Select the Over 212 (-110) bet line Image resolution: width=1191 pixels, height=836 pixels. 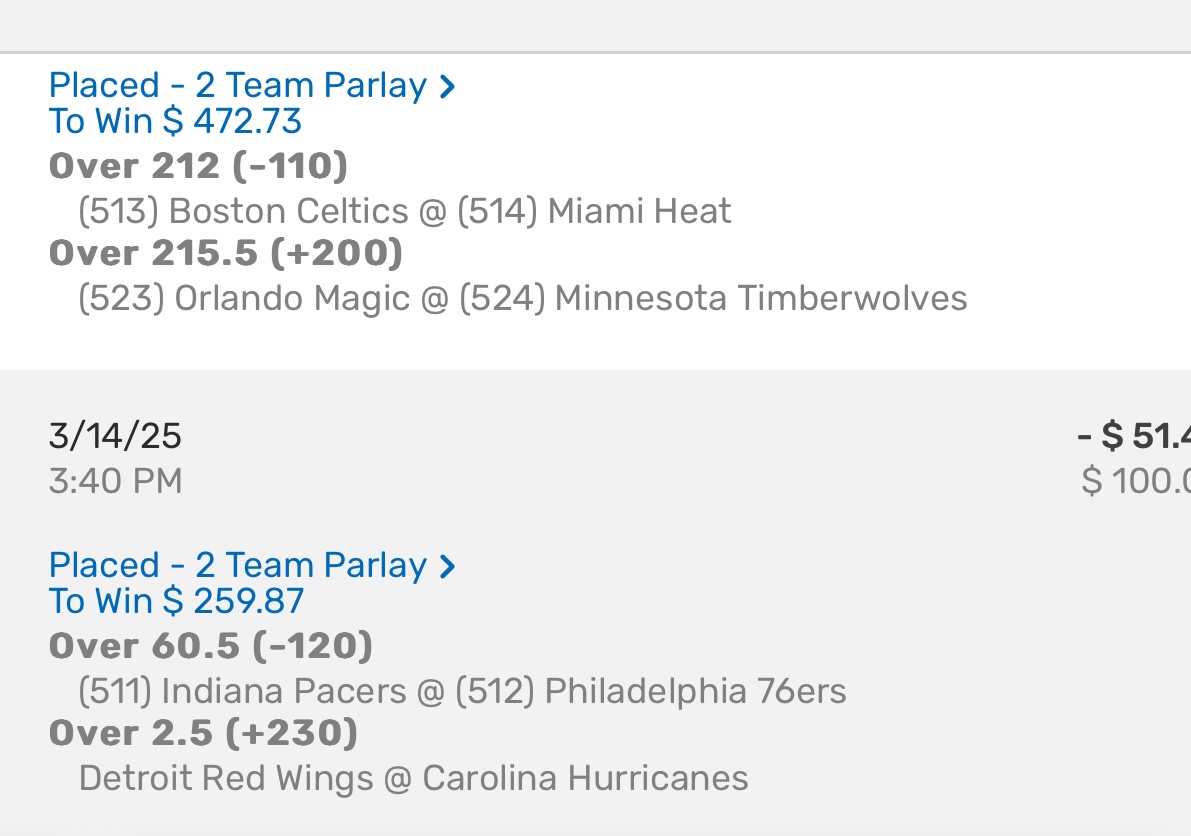[198, 165]
